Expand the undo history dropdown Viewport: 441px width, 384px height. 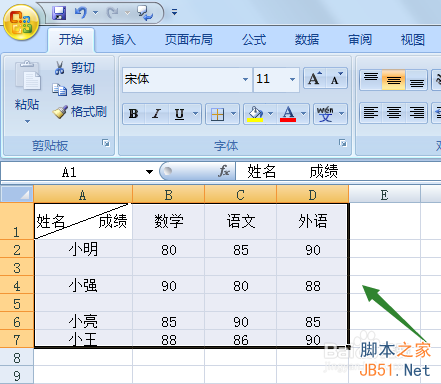coord(95,13)
